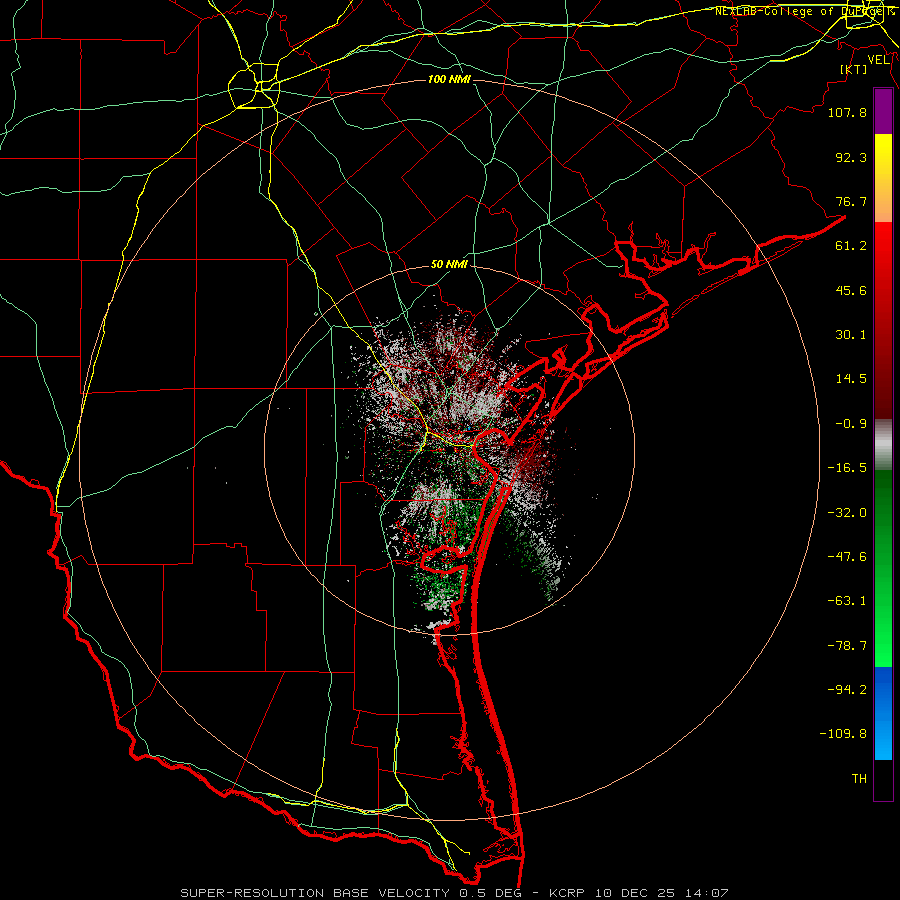Click the -63.1 velocity scale value

[x=847, y=601]
